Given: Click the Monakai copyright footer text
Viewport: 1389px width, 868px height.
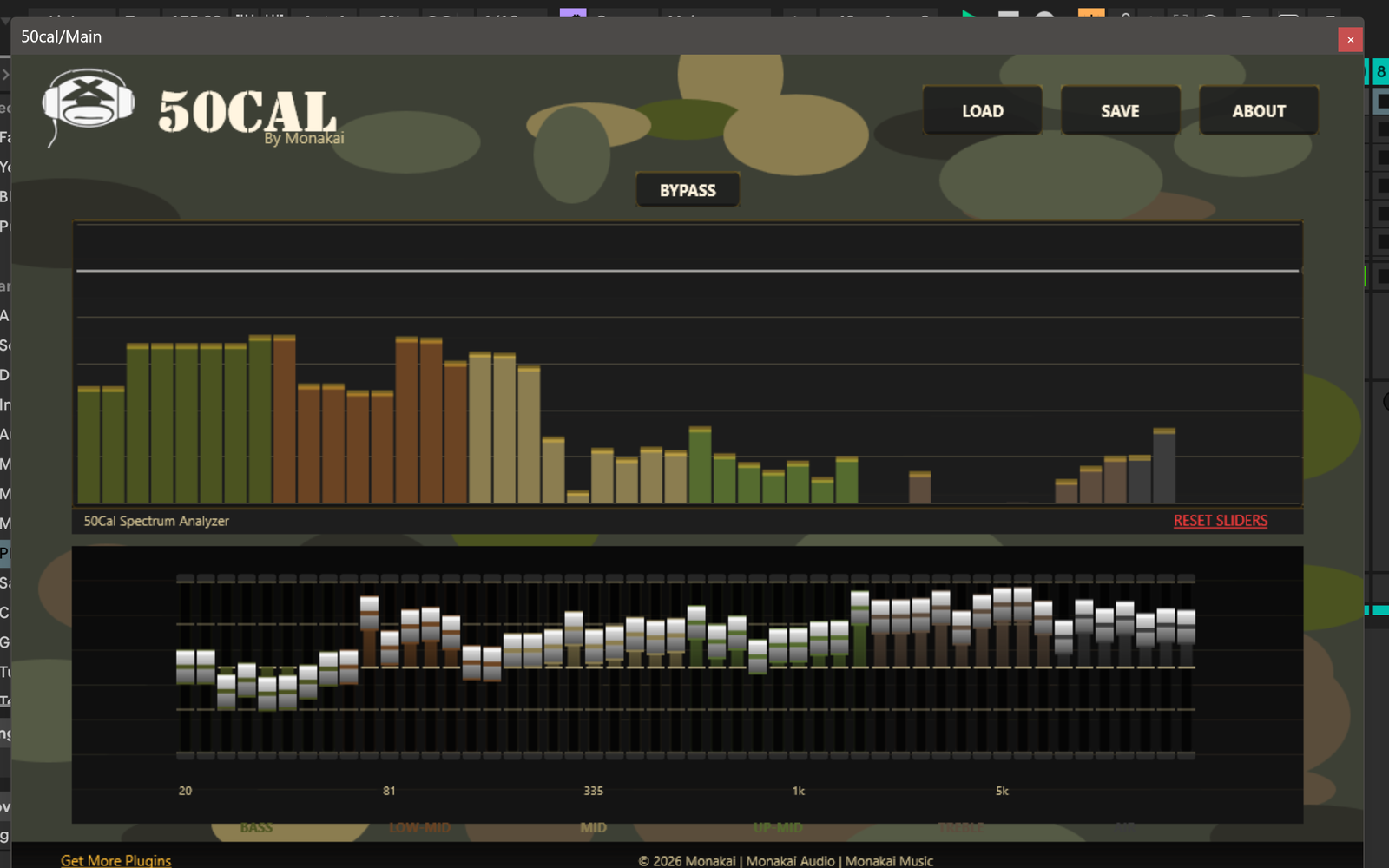Looking at the screenshot, I should click(786, 861).
